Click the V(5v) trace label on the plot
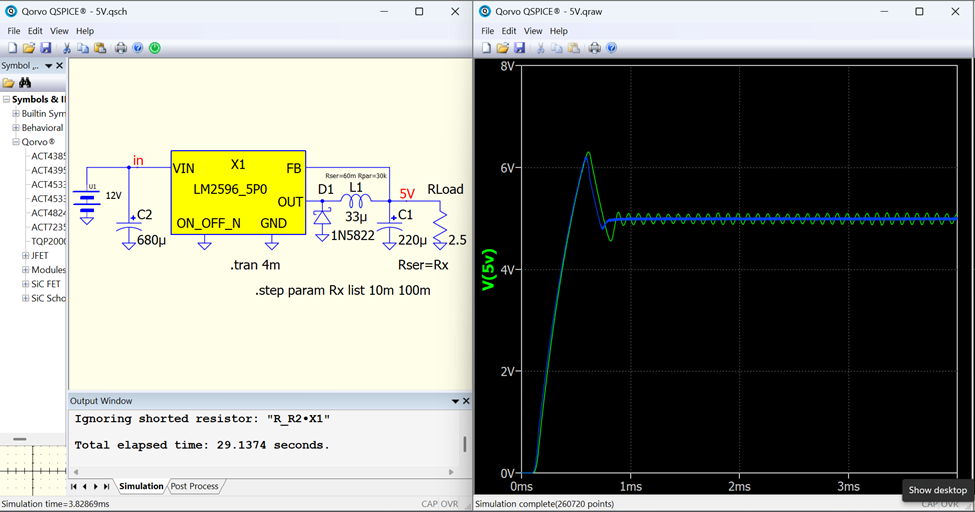 tap(487, 270)
